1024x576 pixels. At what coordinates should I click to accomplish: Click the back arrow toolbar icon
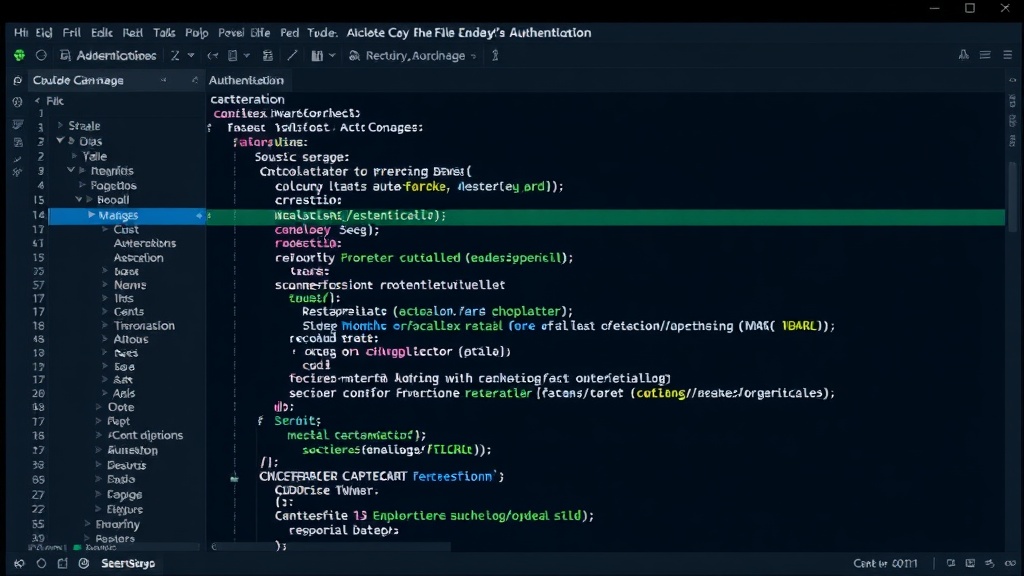tap(212, 56)
